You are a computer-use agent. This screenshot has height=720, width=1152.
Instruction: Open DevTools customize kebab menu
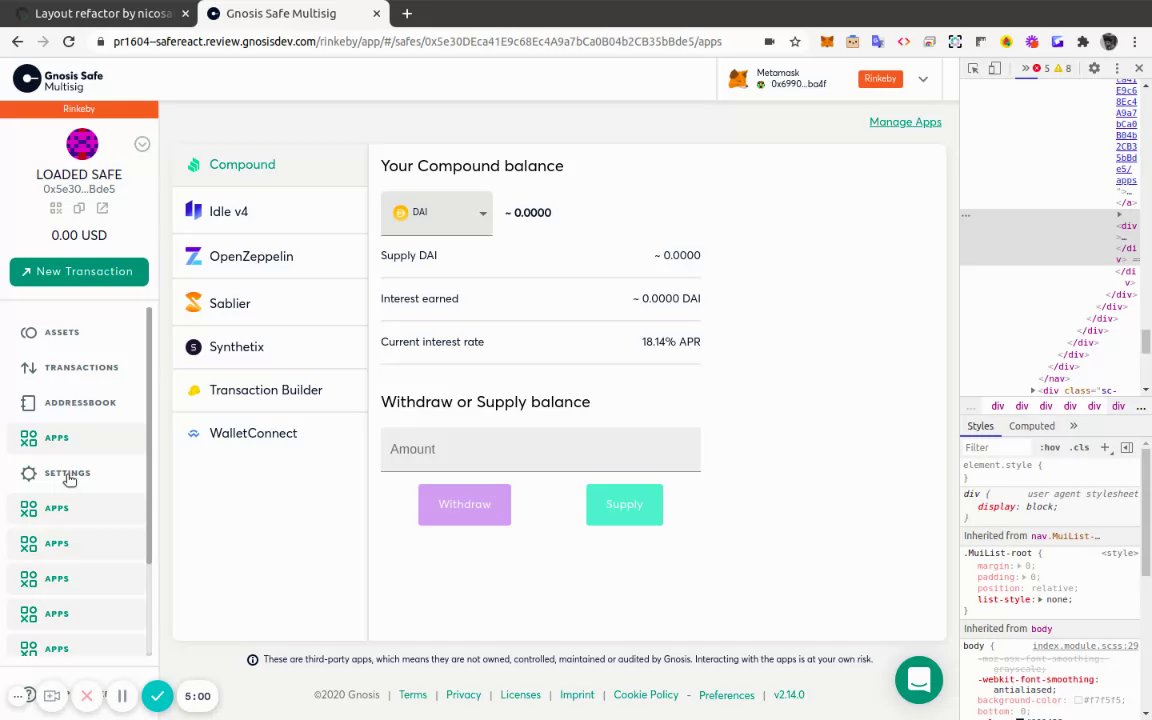pos(1117,68)
